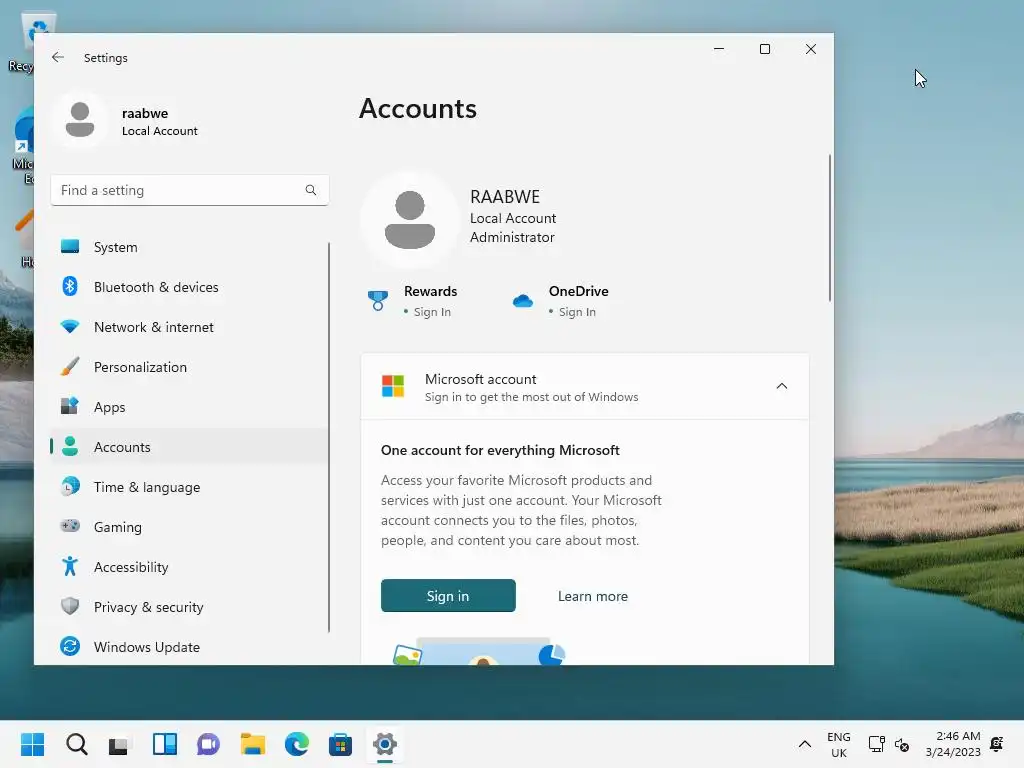
Task: Click the Windows Update sync icon
Action: coord(70,647)
